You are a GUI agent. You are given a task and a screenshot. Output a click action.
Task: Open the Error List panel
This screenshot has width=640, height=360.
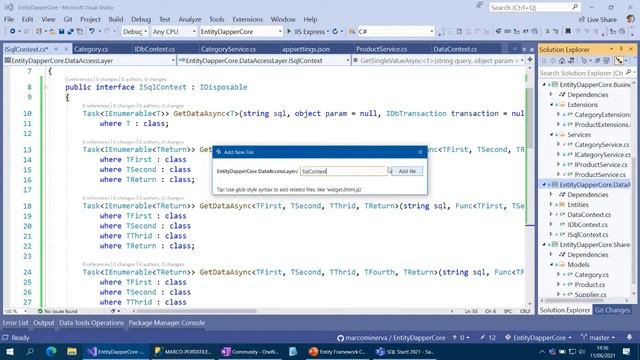[16, 322]
